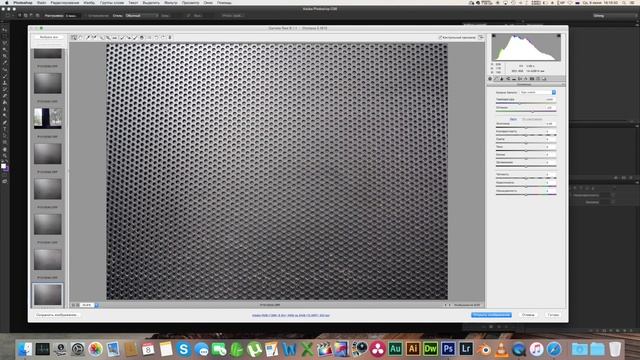Open the zoom level dropdown below preview
This screenshot has height=360, width=640.
click(97, 305)
